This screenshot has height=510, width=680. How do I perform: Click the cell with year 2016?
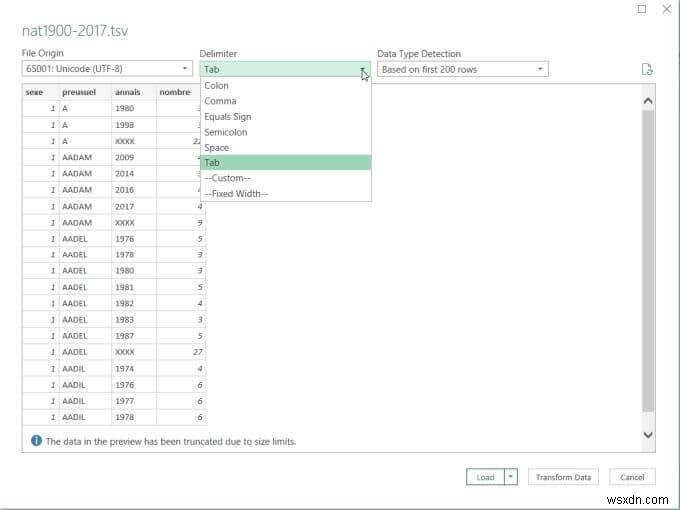pos(134,190)
